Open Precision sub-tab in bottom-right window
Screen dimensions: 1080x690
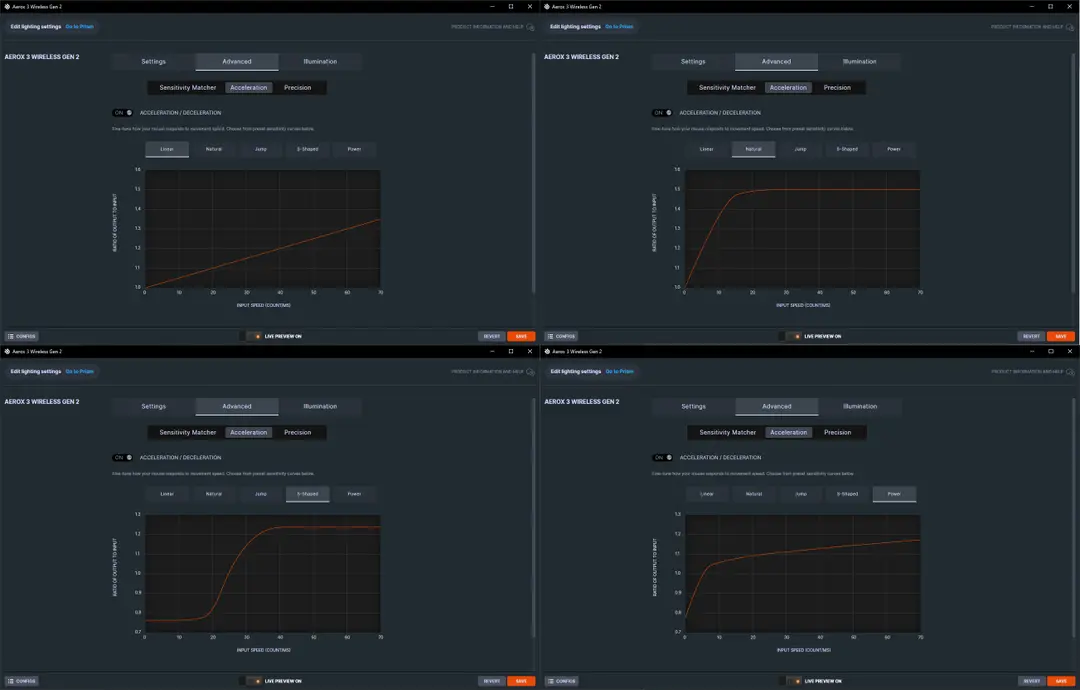click(x=838, y=433)
